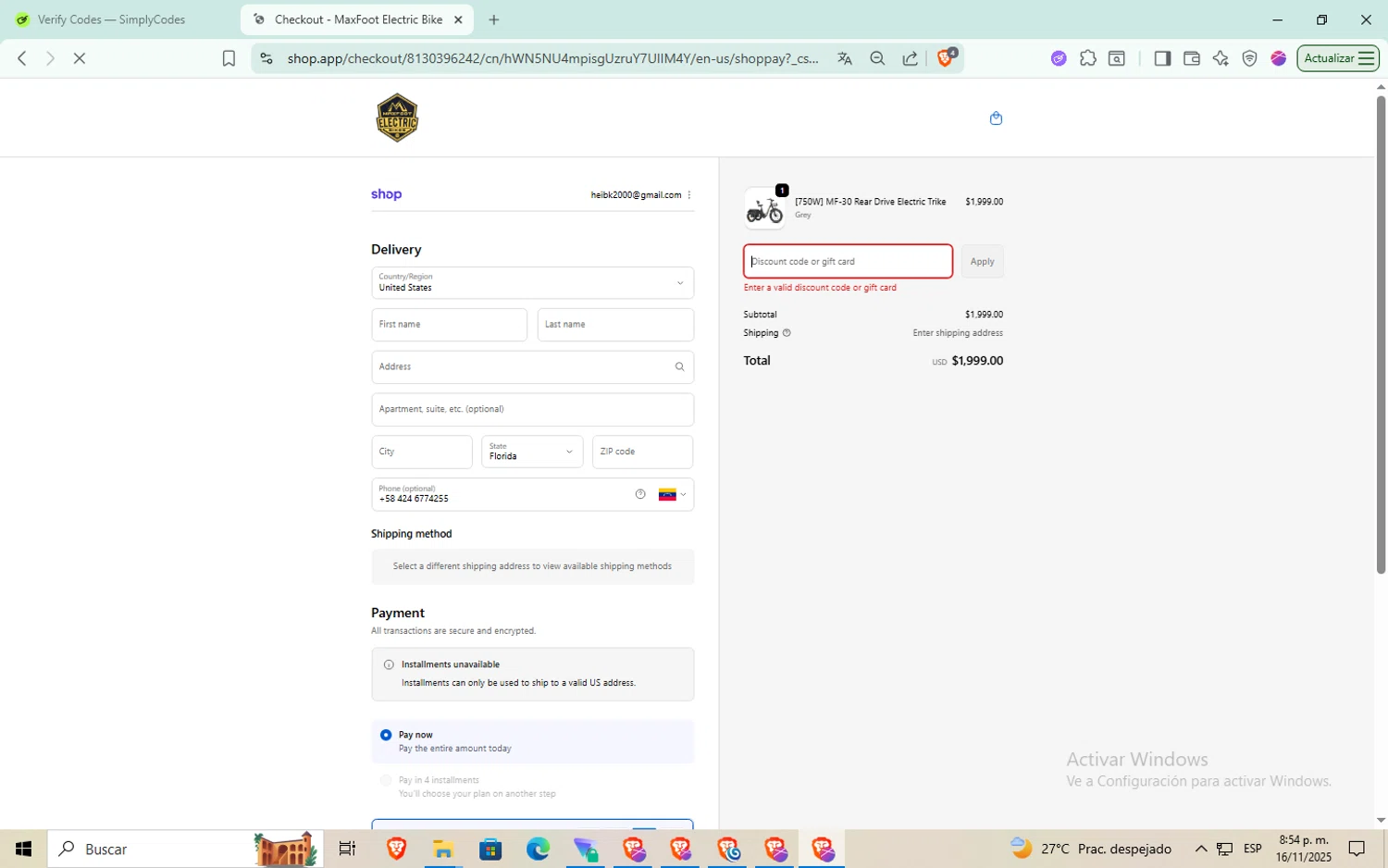
Task: Open Microsoft Edge from taskbar
Action: click(538, 849)
